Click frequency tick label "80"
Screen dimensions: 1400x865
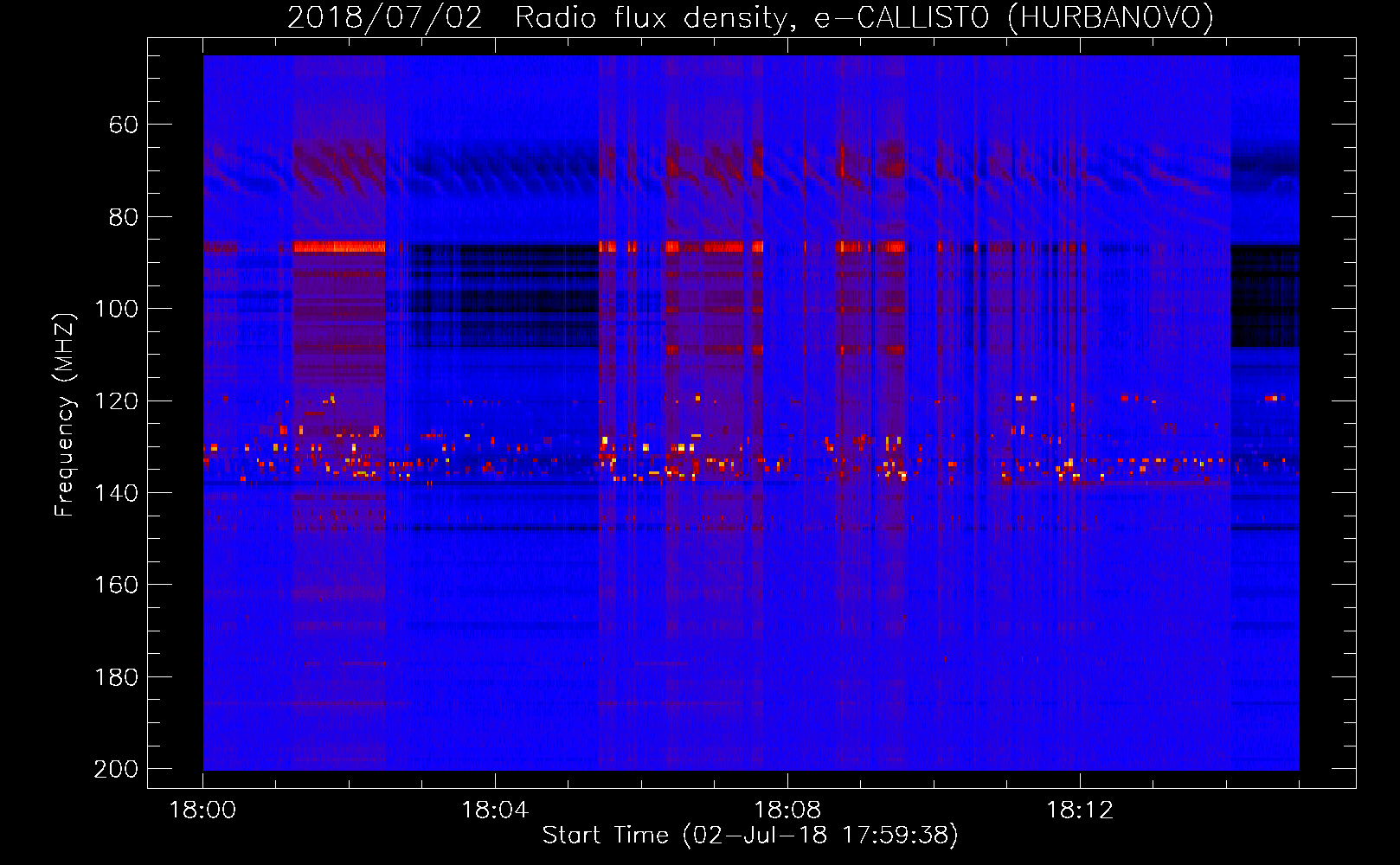124,217
